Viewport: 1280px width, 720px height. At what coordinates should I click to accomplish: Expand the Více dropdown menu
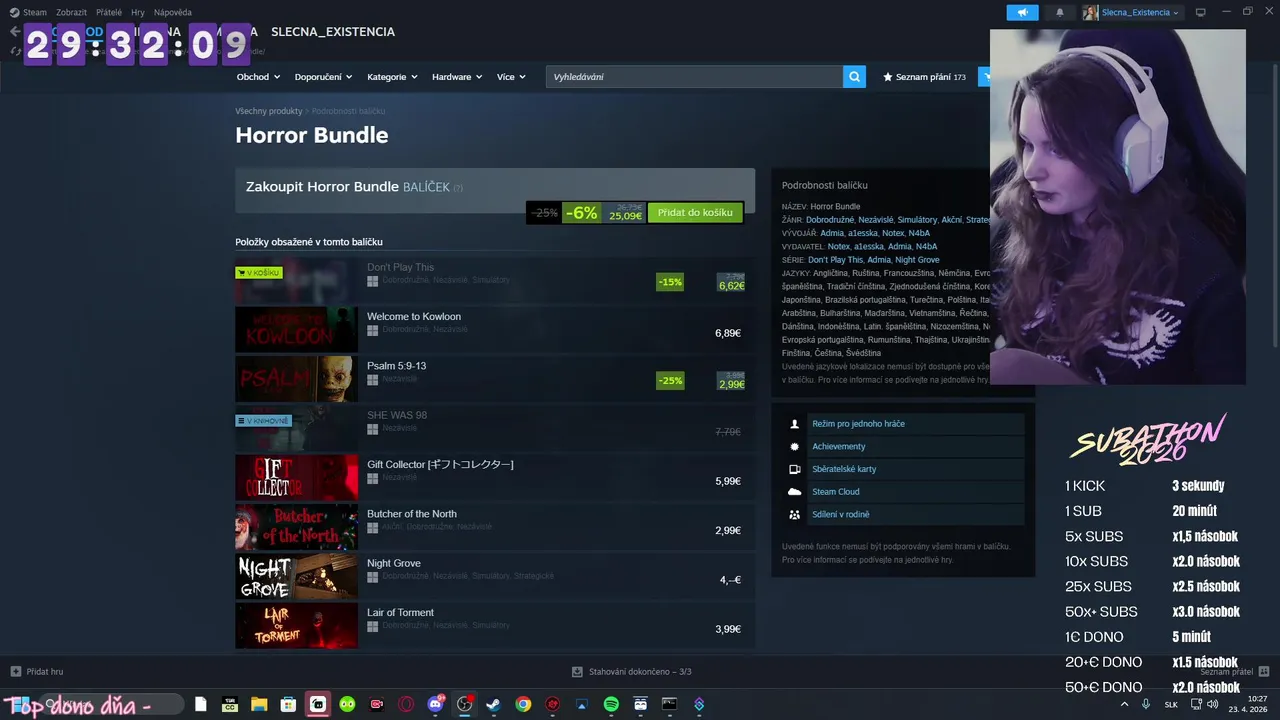click(x=511, y=77)
